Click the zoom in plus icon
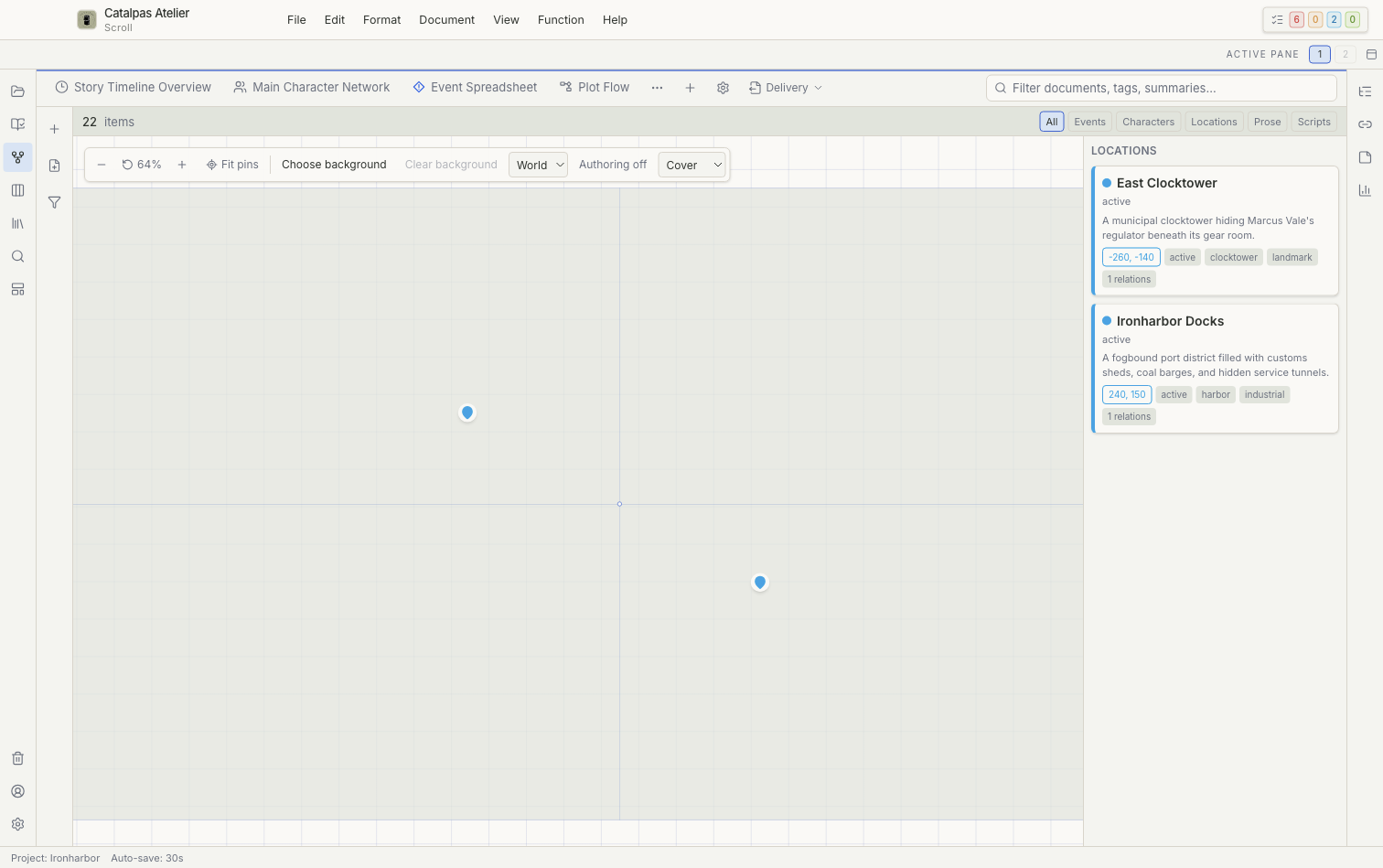1383x868 pixels. [182, 165]
